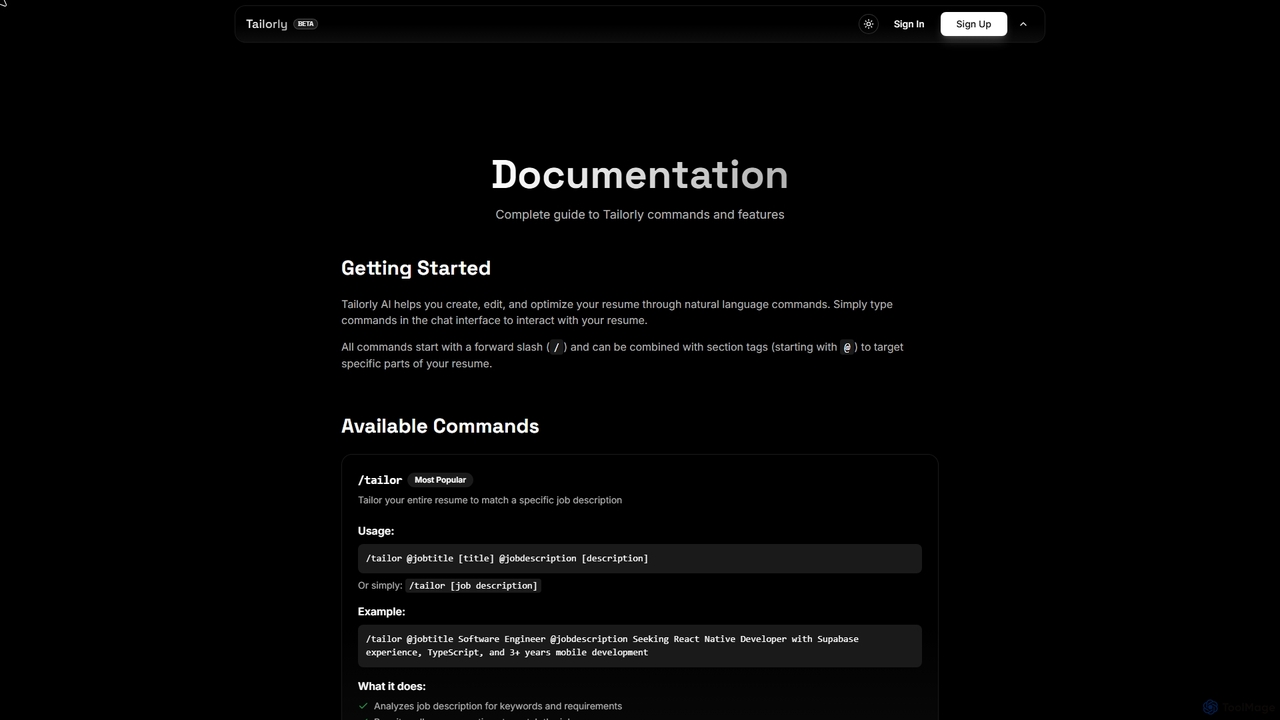Click the example code block with Software Engineer
Viewport: 1280px width, 720px height.
point(640,646)
